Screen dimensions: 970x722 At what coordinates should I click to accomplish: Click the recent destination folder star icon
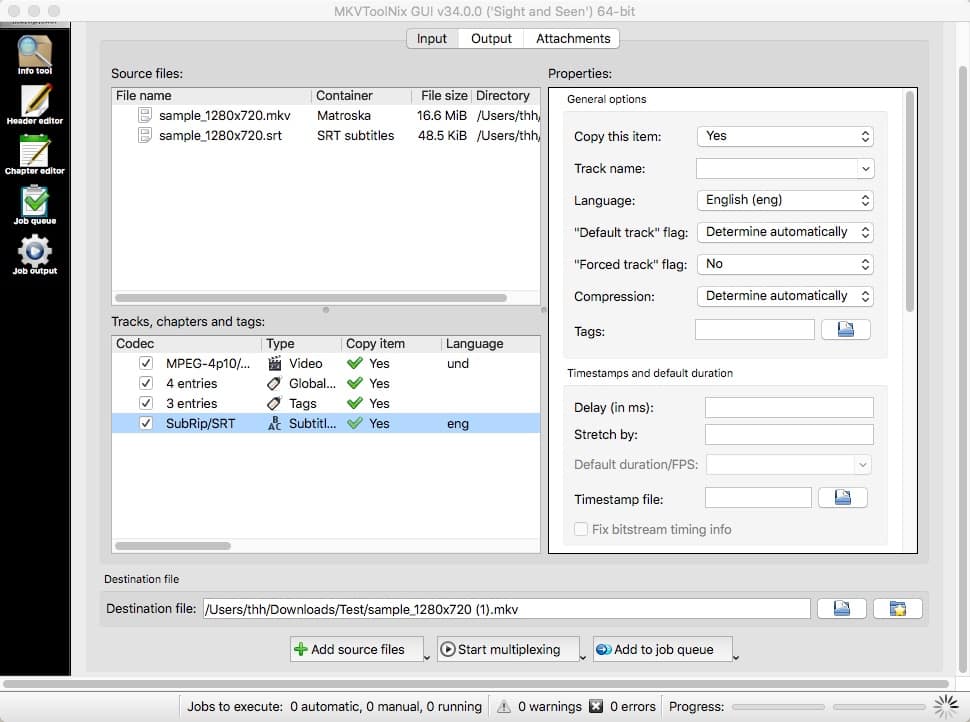click(897, 609)
